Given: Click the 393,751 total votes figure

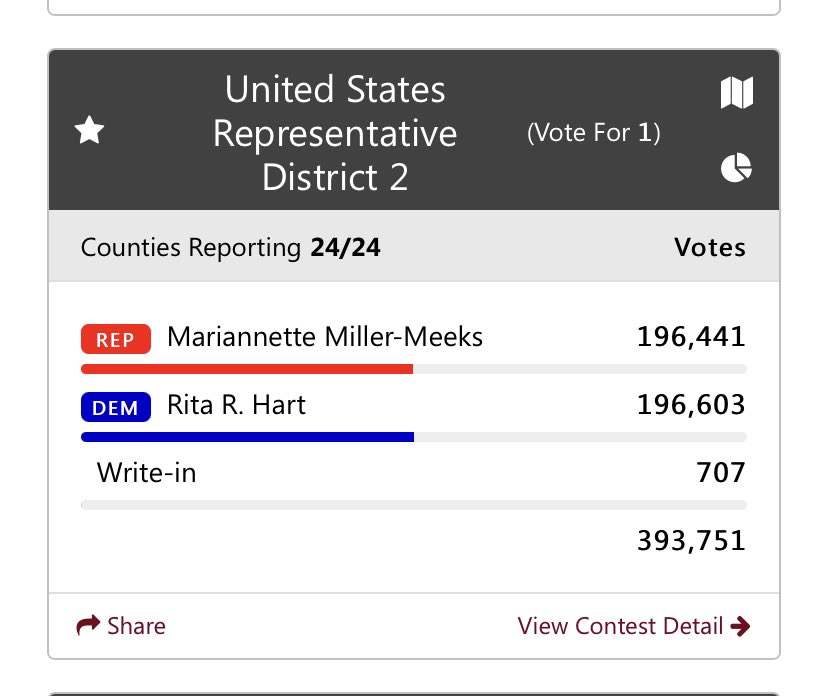Looking at the screenshot, I should click(x=691, y=541).
